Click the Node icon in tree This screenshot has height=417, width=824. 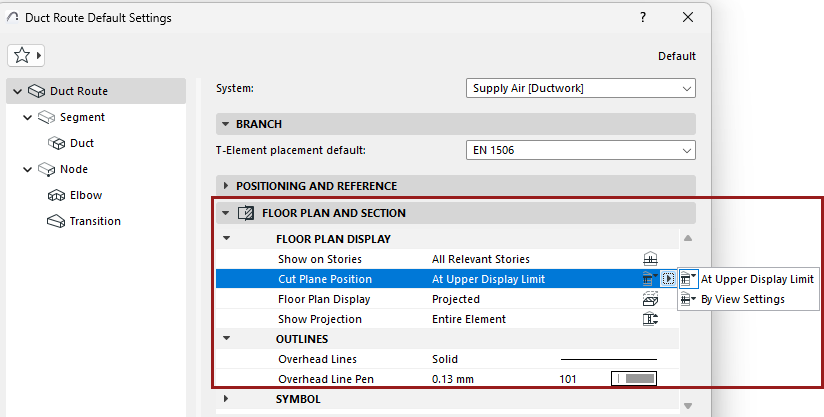point(46,169)
